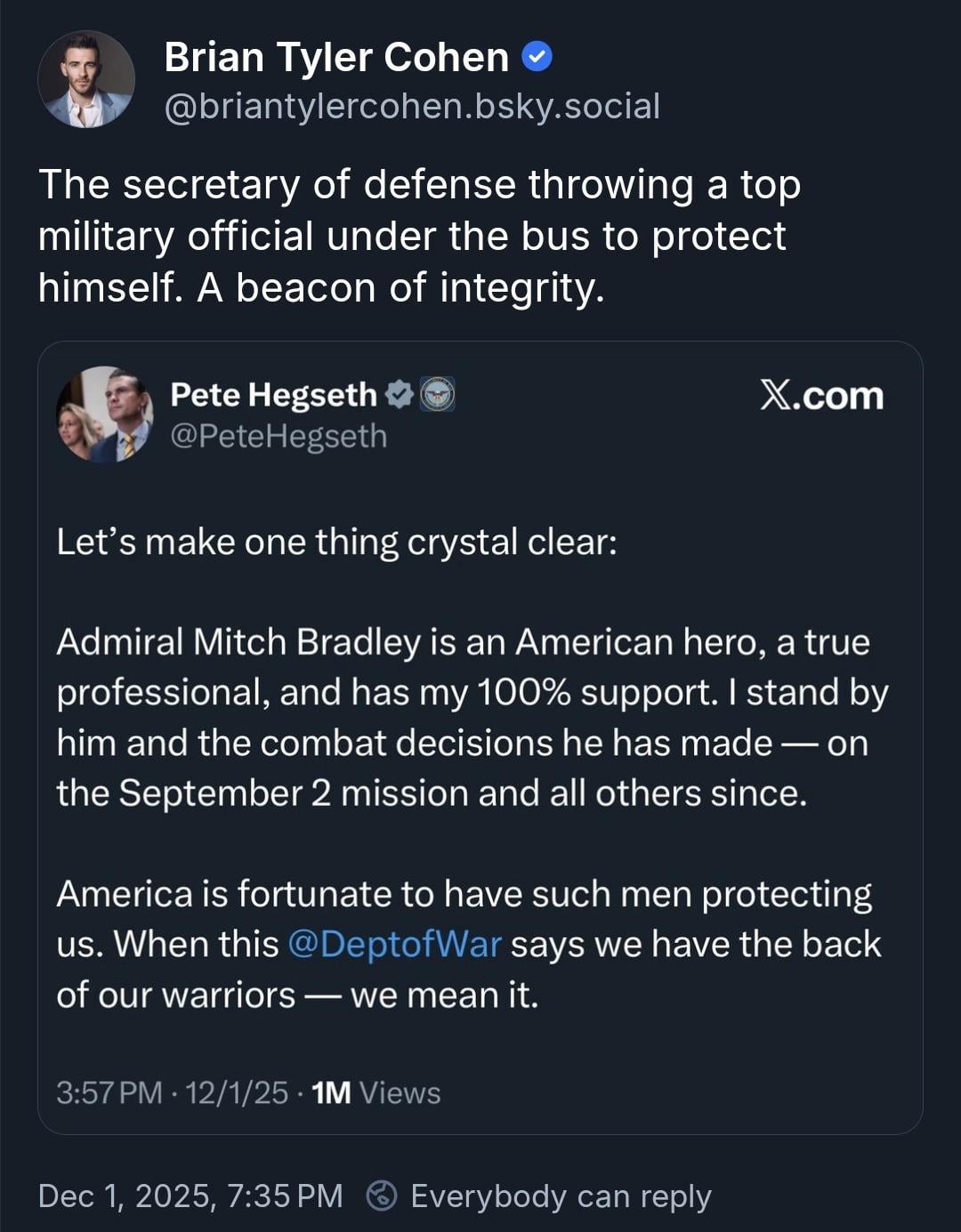Click the department seal badge icon
Viewport: 961px width, 1232px height.
tap(437, 394)
